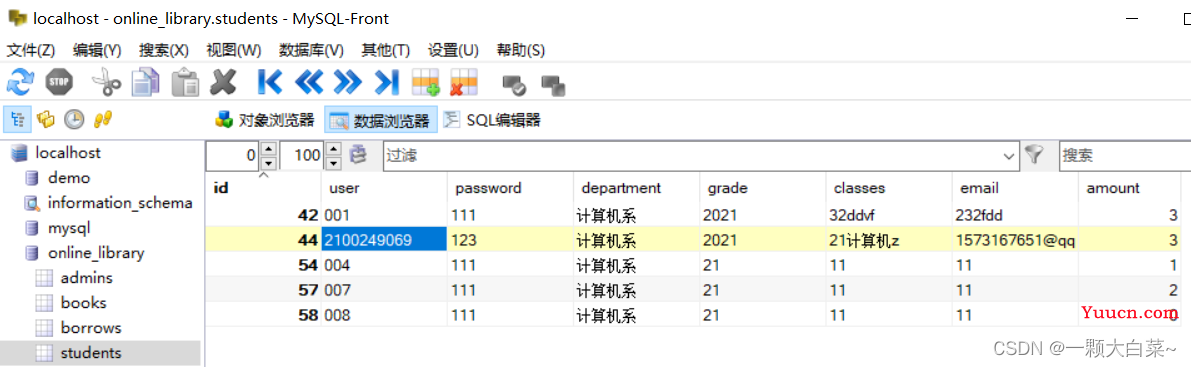Screen dimensions: 1191x367
Task: Click the funnel filter icon
Action: point(1034,154)
